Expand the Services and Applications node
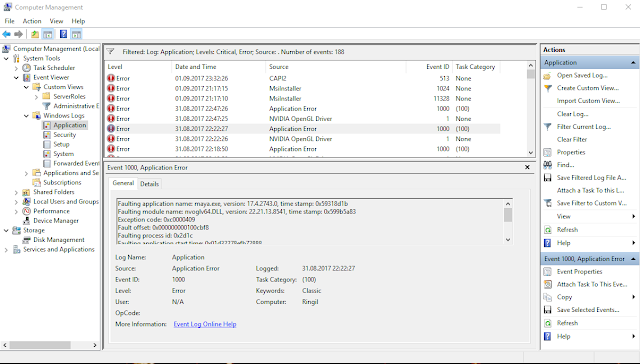The height and width of the screenshot is (364, 640). [x=6, y=250]
